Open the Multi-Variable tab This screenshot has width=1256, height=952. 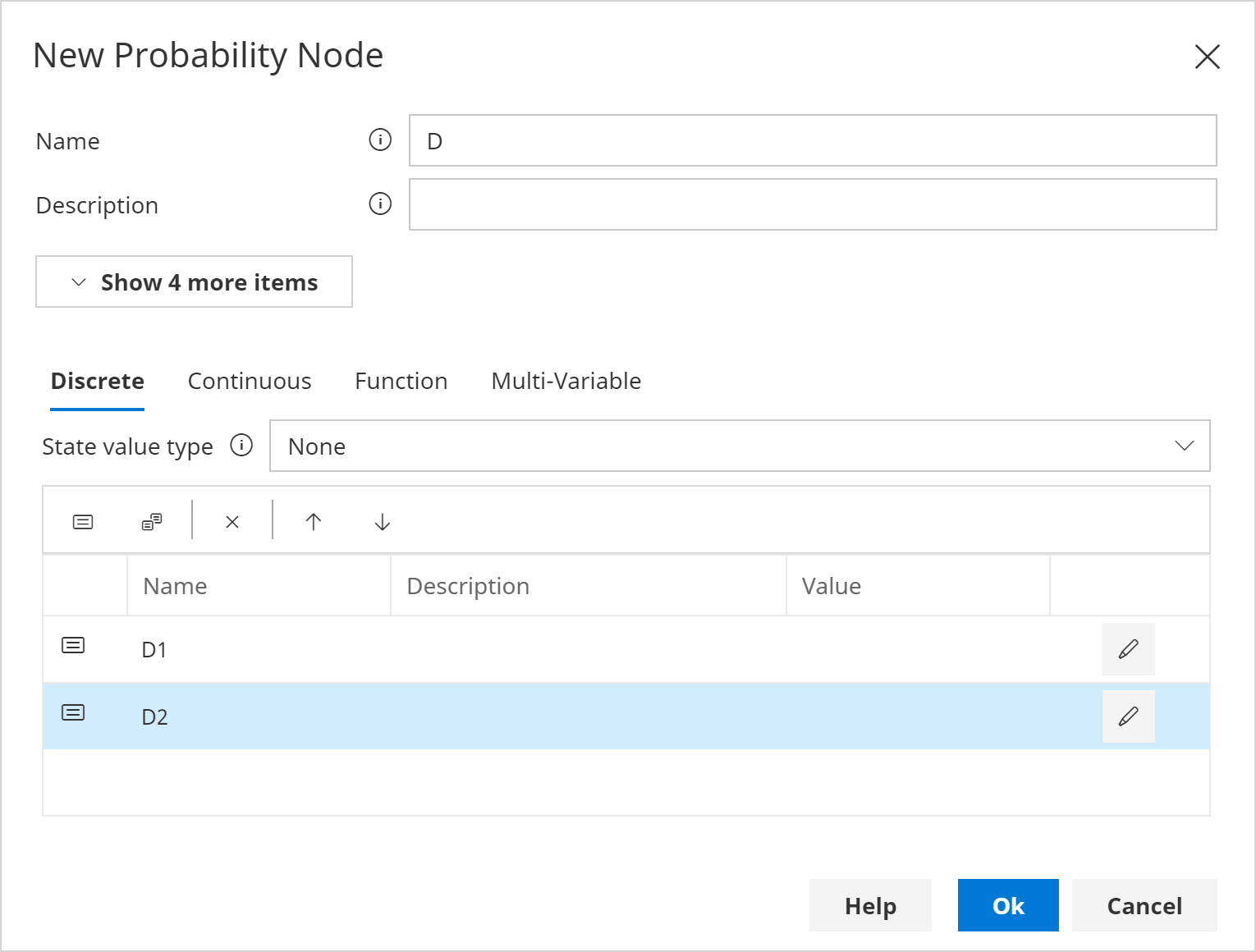coord(565,381)
